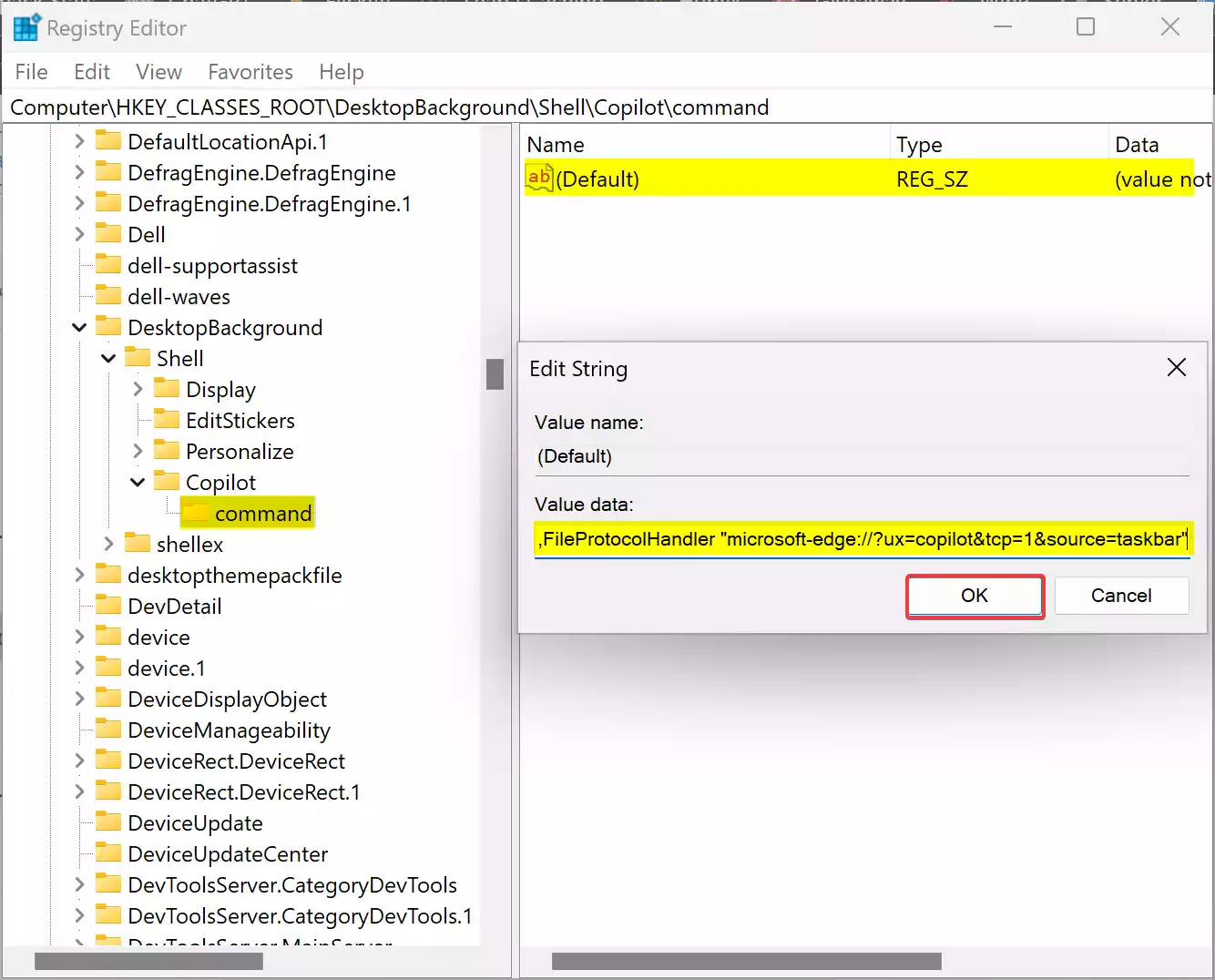Sort values by Name column header

tap(706, 145)
